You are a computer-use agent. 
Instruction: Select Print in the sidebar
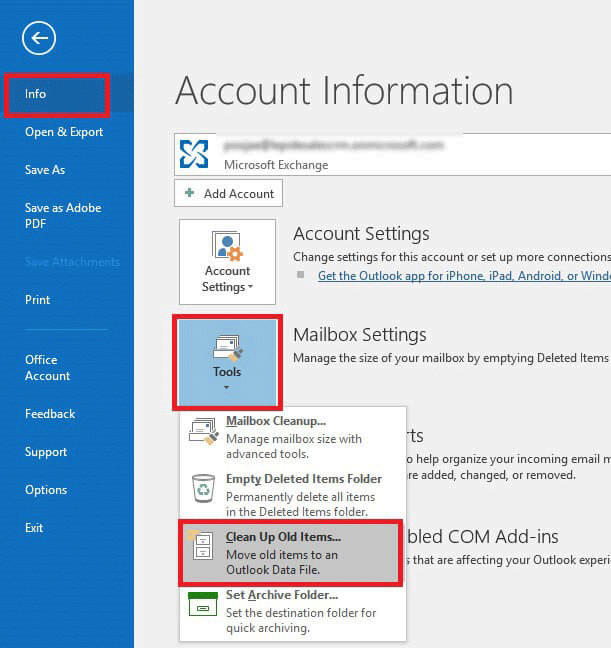click(38, 300)
